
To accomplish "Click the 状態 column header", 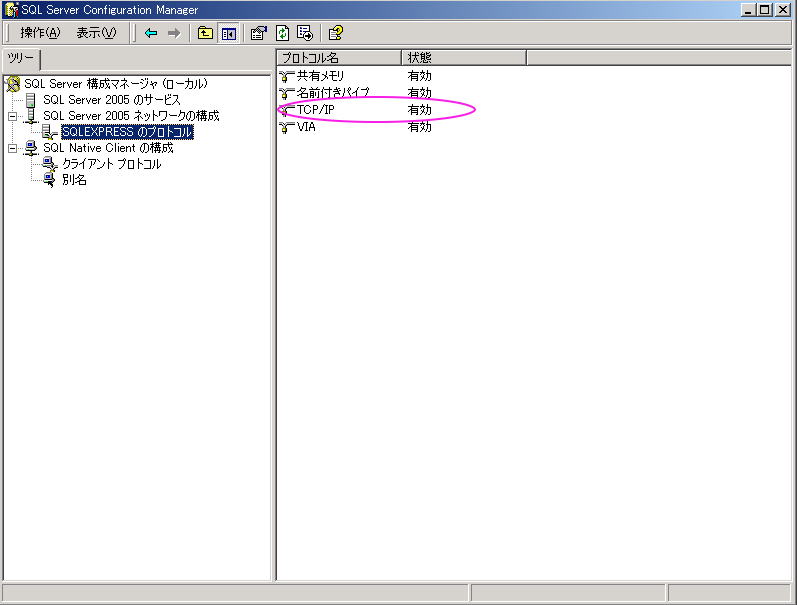I will 420,58.
